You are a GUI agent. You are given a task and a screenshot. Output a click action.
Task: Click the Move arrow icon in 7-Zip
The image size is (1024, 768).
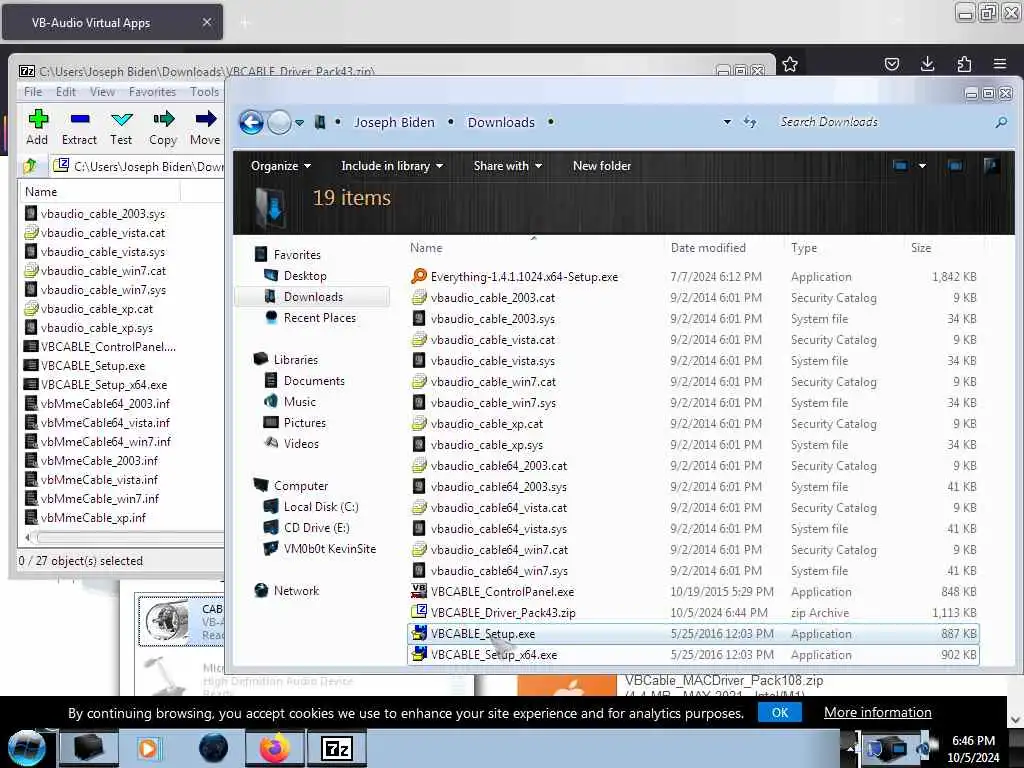click(206, 119)
